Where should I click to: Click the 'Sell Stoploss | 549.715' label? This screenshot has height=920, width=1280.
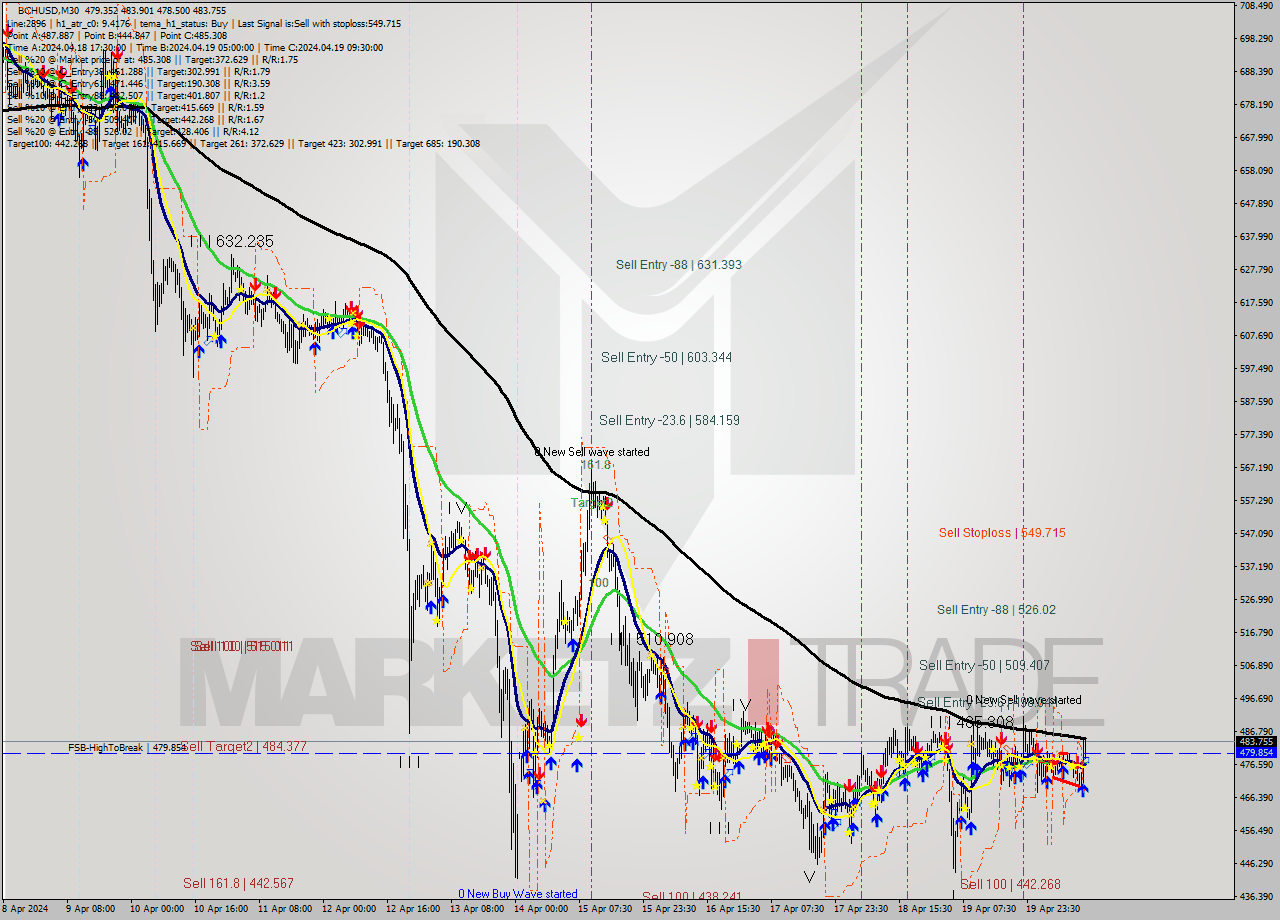[1001, 533]
